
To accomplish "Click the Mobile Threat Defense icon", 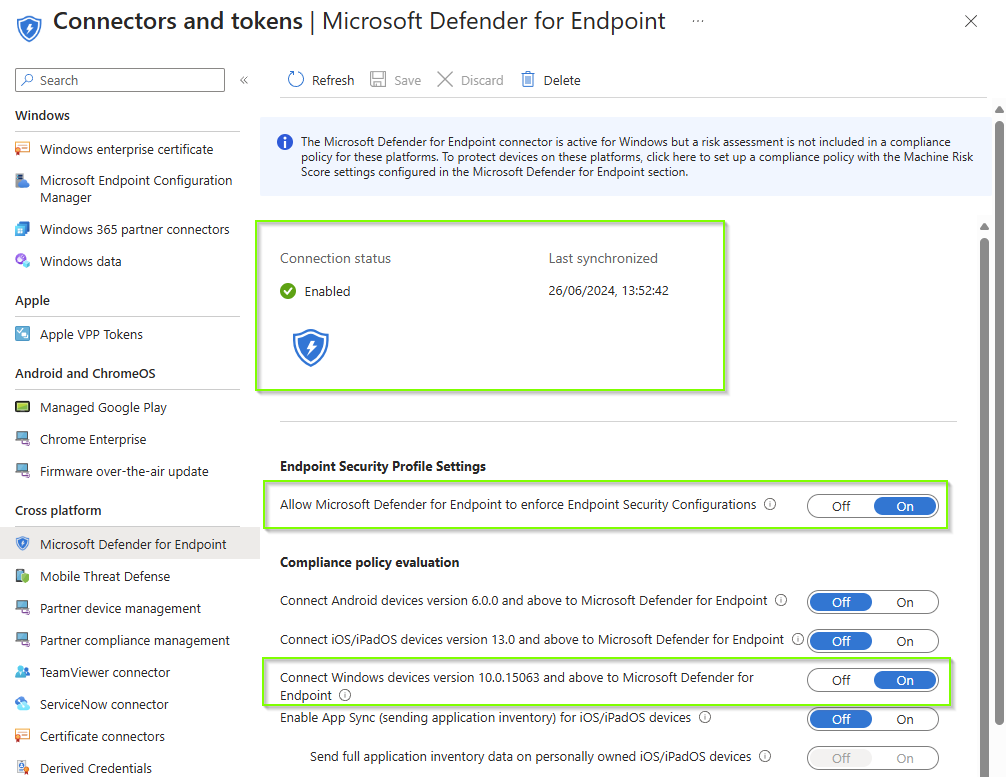I will coord(22,576).
